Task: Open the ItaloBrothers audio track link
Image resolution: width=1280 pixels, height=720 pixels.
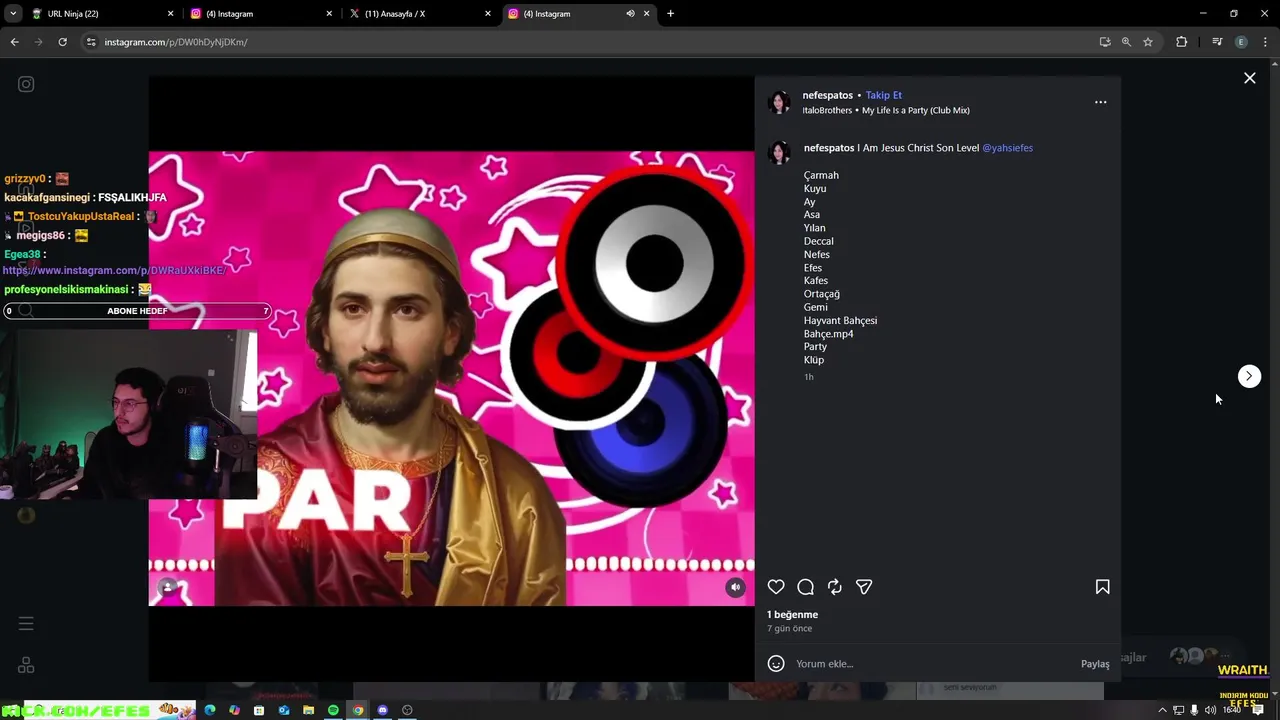Action: point(886,110)
